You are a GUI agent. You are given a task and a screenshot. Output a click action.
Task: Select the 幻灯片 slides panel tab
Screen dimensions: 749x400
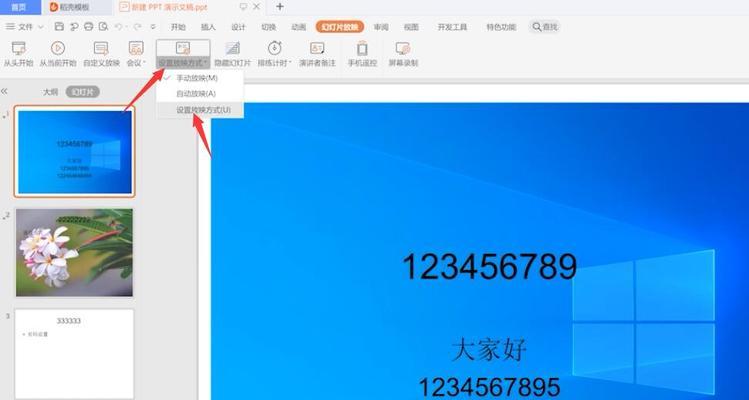[x=83, y=92]
